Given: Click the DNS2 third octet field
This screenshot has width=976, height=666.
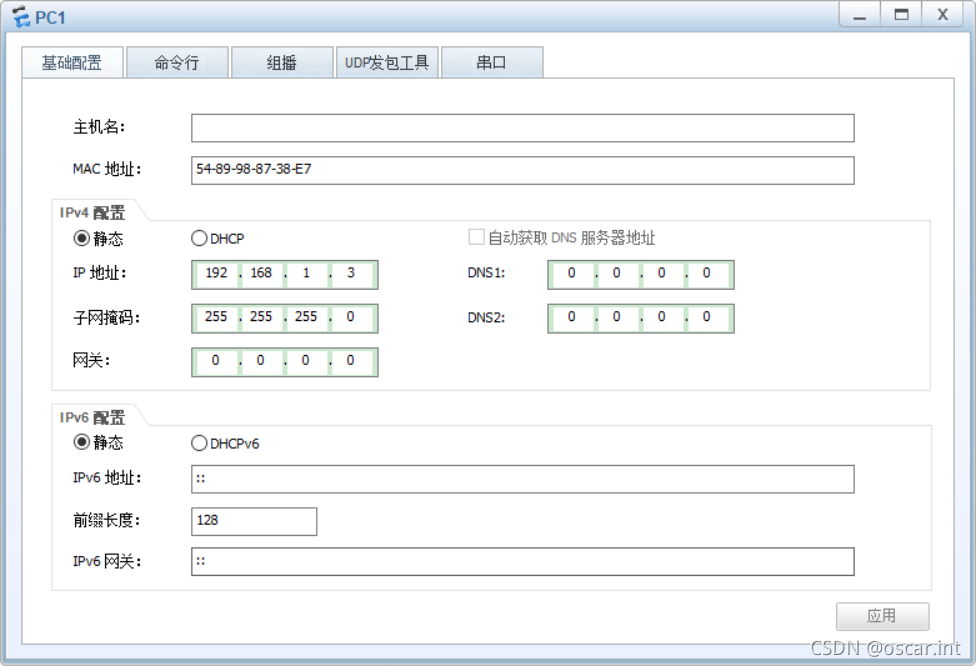Looking at the screenshot, I should click(662, 317).
